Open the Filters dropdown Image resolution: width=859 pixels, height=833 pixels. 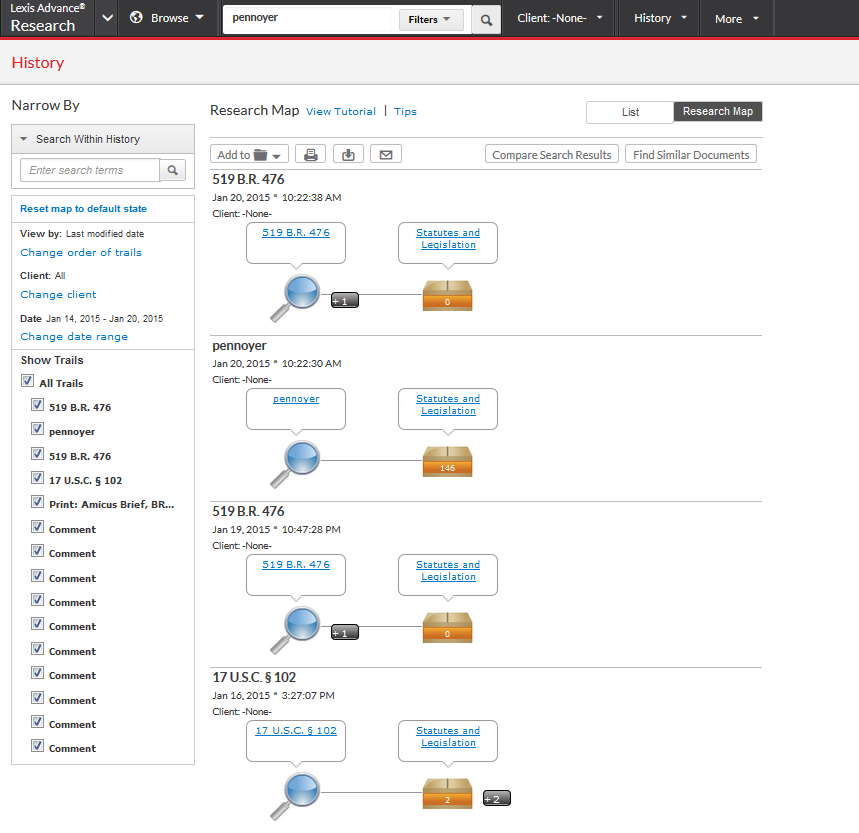pyautogui.click(x=430, y=18)
